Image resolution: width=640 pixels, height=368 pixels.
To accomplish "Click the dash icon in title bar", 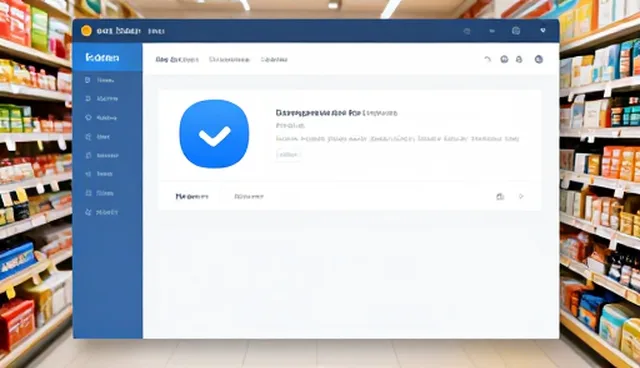I will tap(492, 31).
